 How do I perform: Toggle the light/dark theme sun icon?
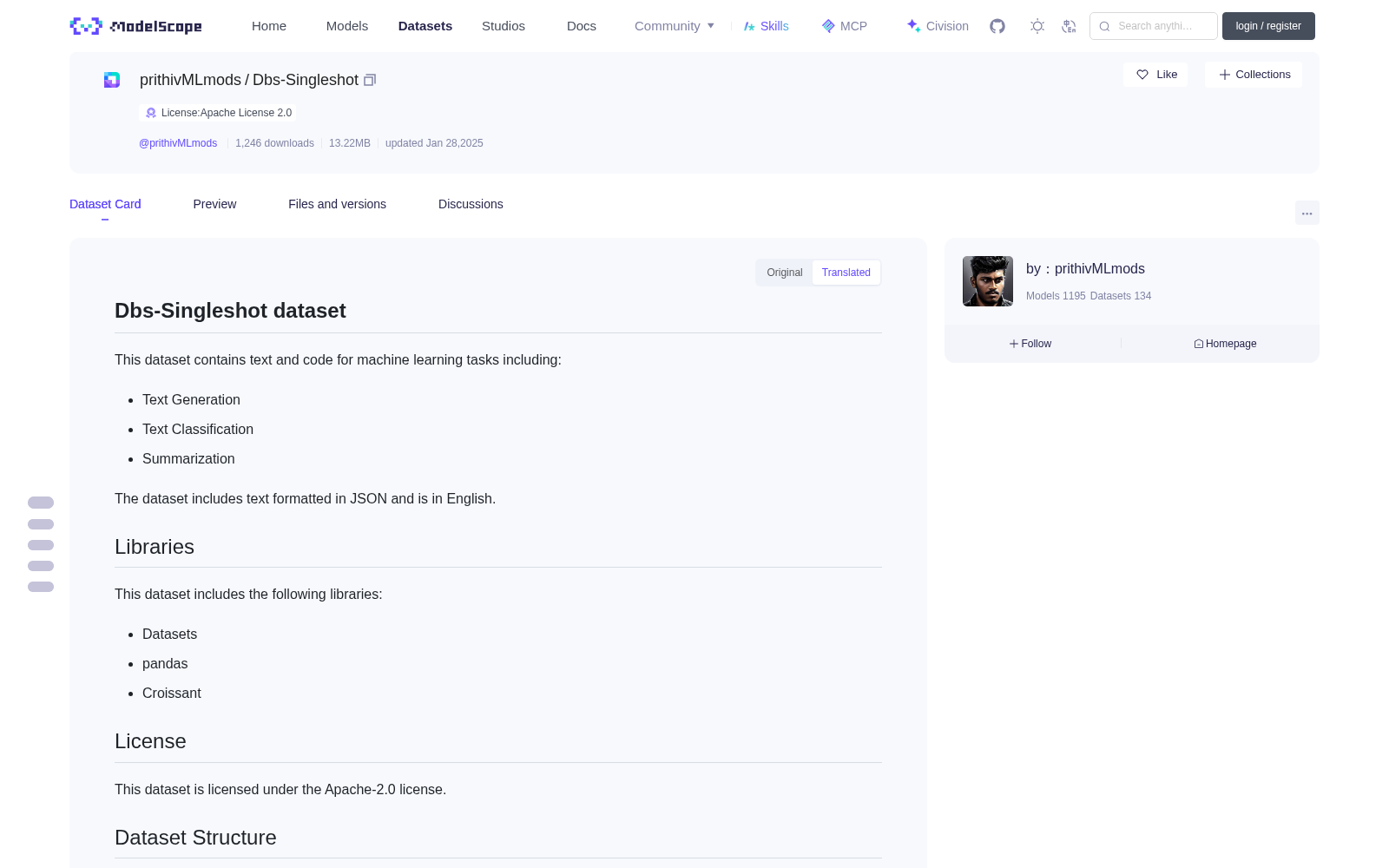click(x=1037, y=26)
